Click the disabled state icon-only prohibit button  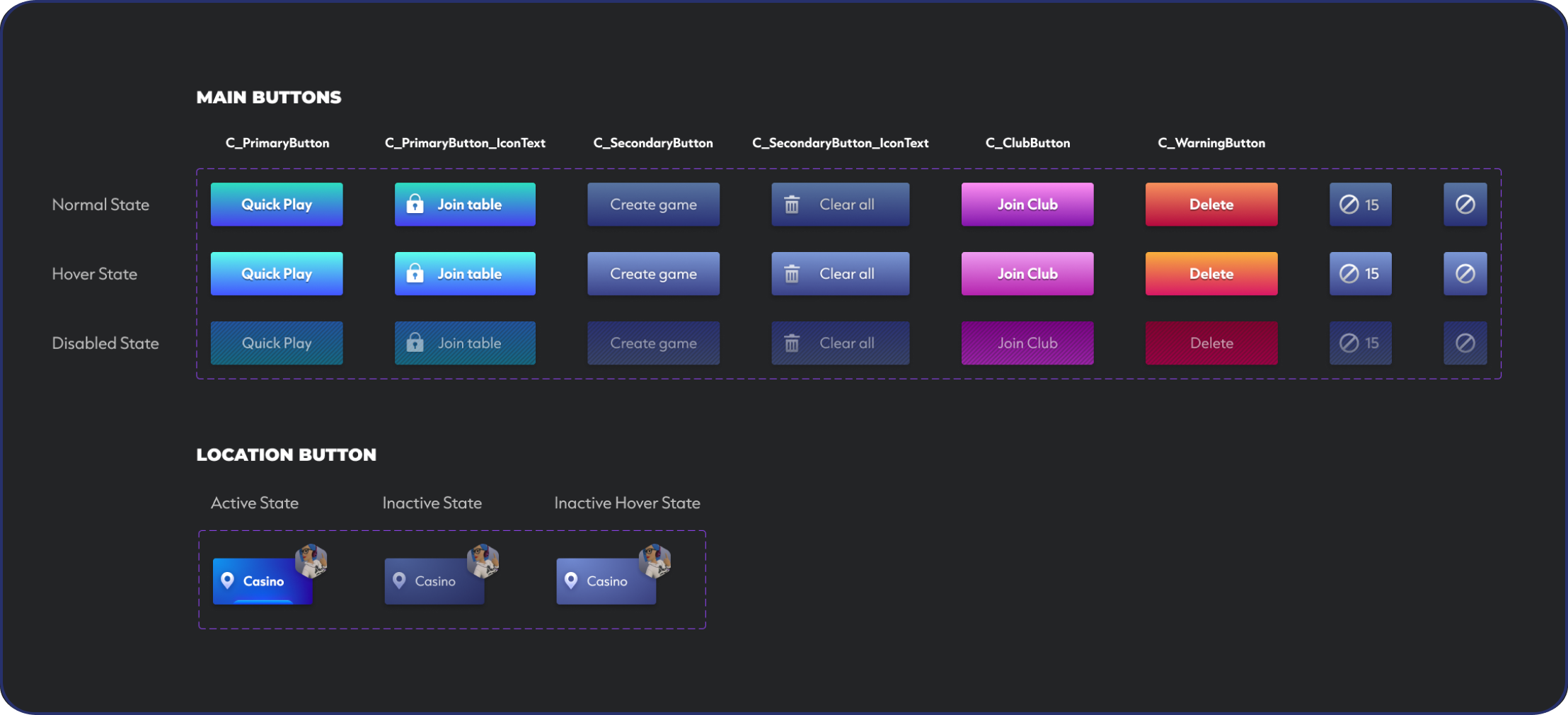click(1465, 343)
